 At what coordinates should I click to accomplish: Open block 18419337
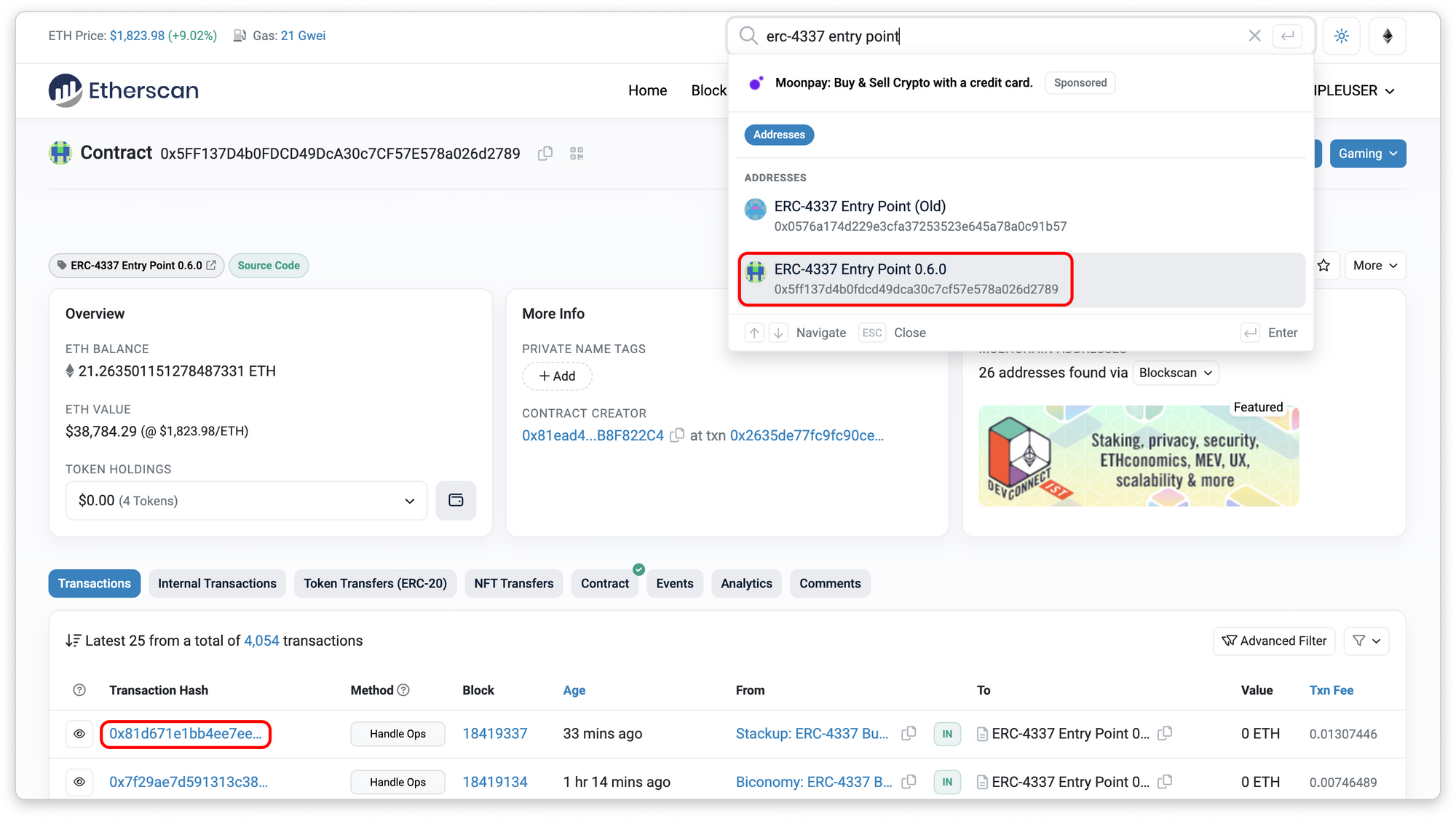click(x=495, y=734)
